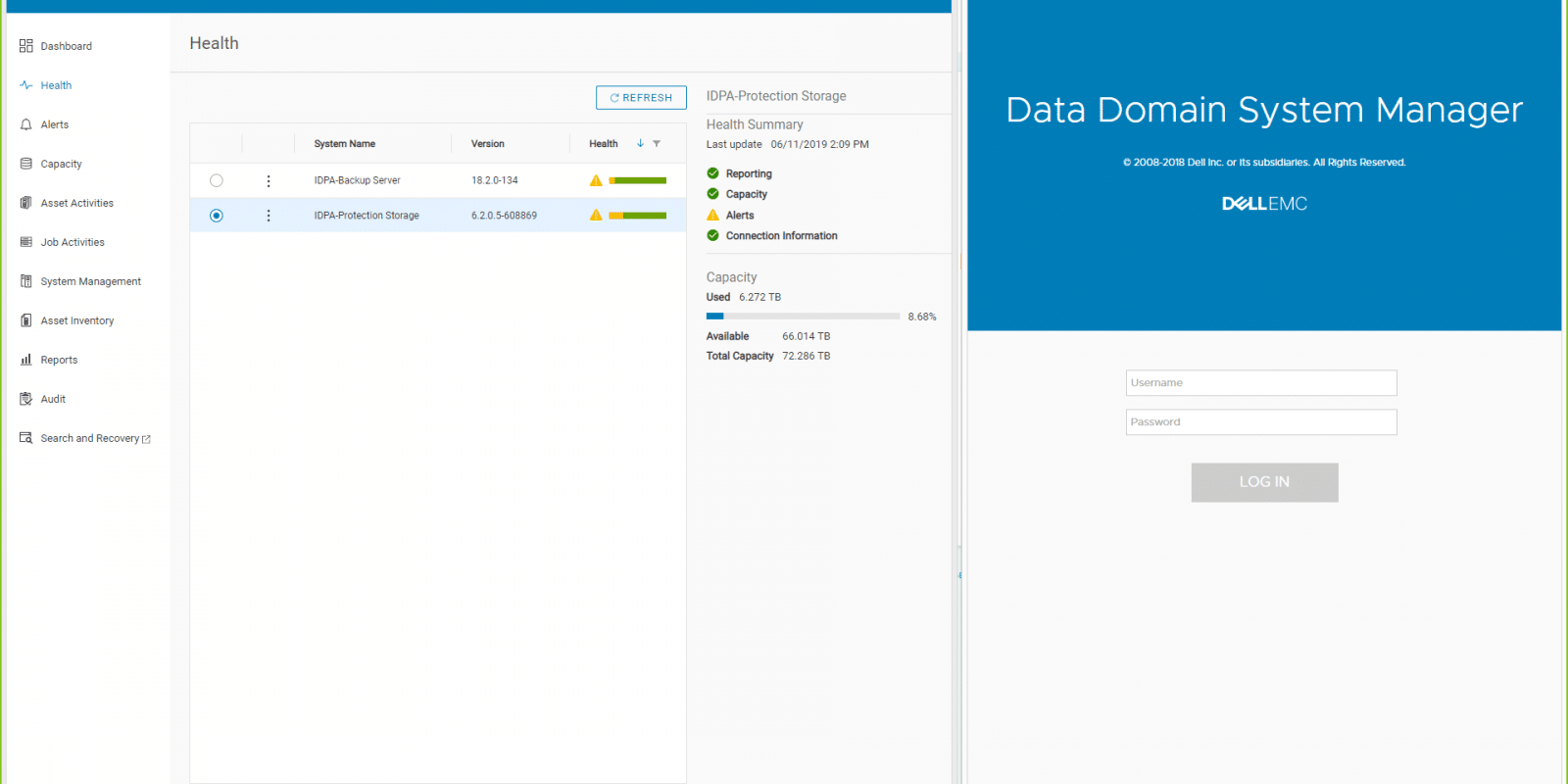Click the Search and Recovery icon
Image resolution: width=1568 pixels, height=784 pixels.
26,438
